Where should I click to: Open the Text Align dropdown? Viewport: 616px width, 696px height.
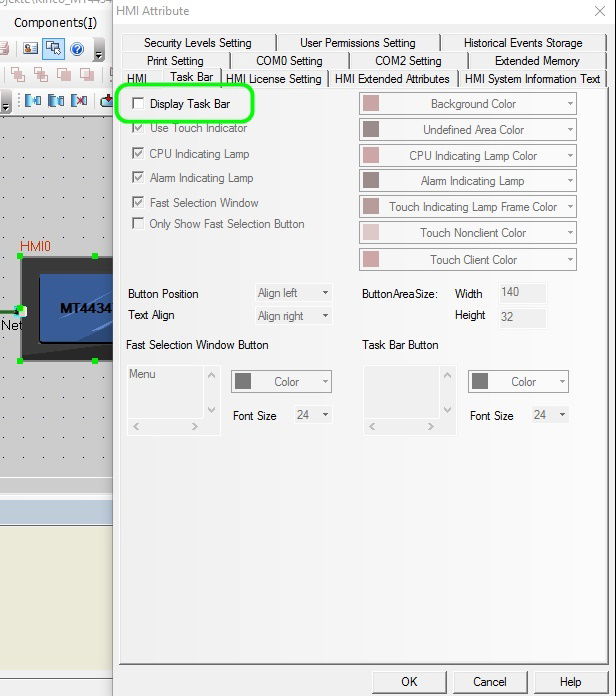click(293, 316)
